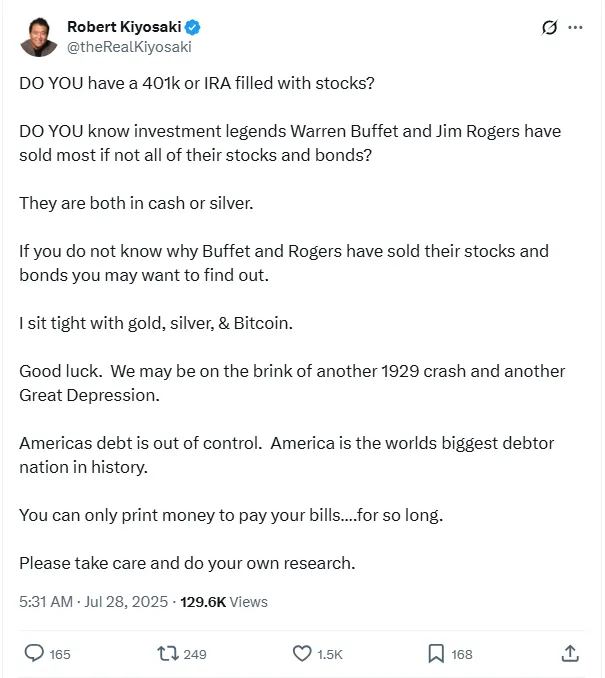Screen dimensions: 605x678
Task: Open Robert Kiyosaki's profile picture
Action: click(x=39, y=36)
